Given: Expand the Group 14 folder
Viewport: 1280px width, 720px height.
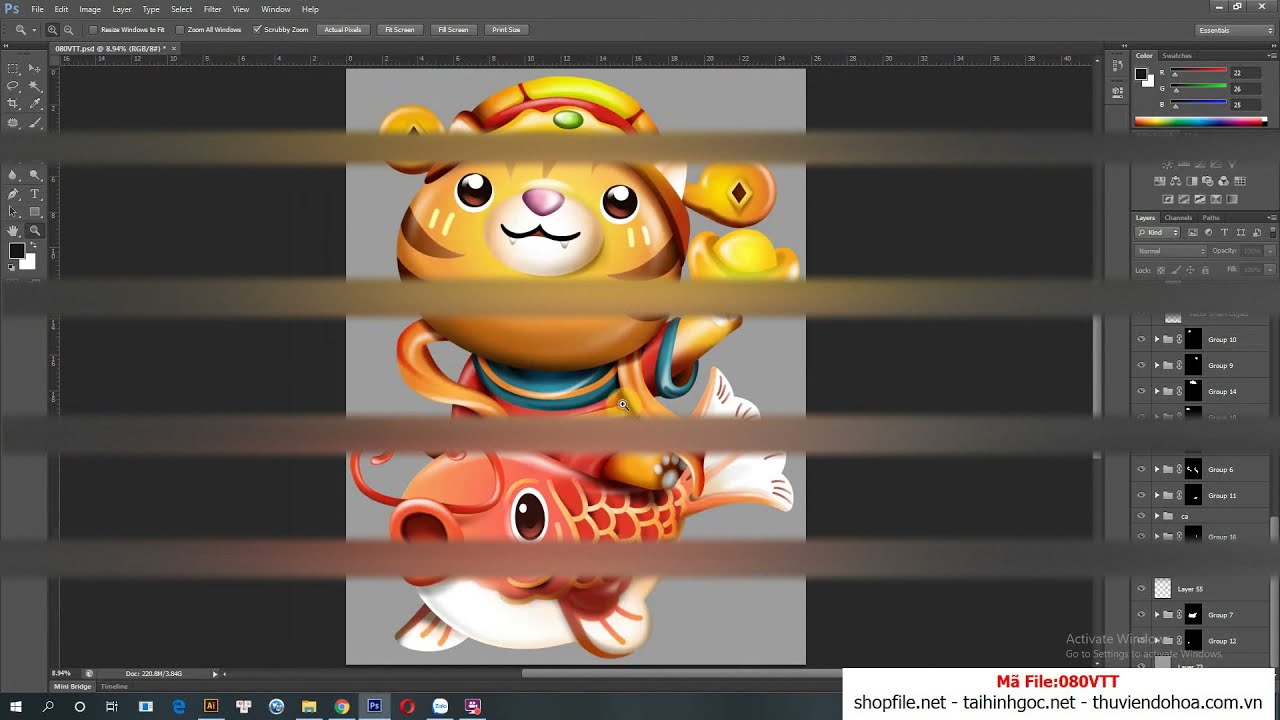Looking at the screenshot, I should [1157, 391].
